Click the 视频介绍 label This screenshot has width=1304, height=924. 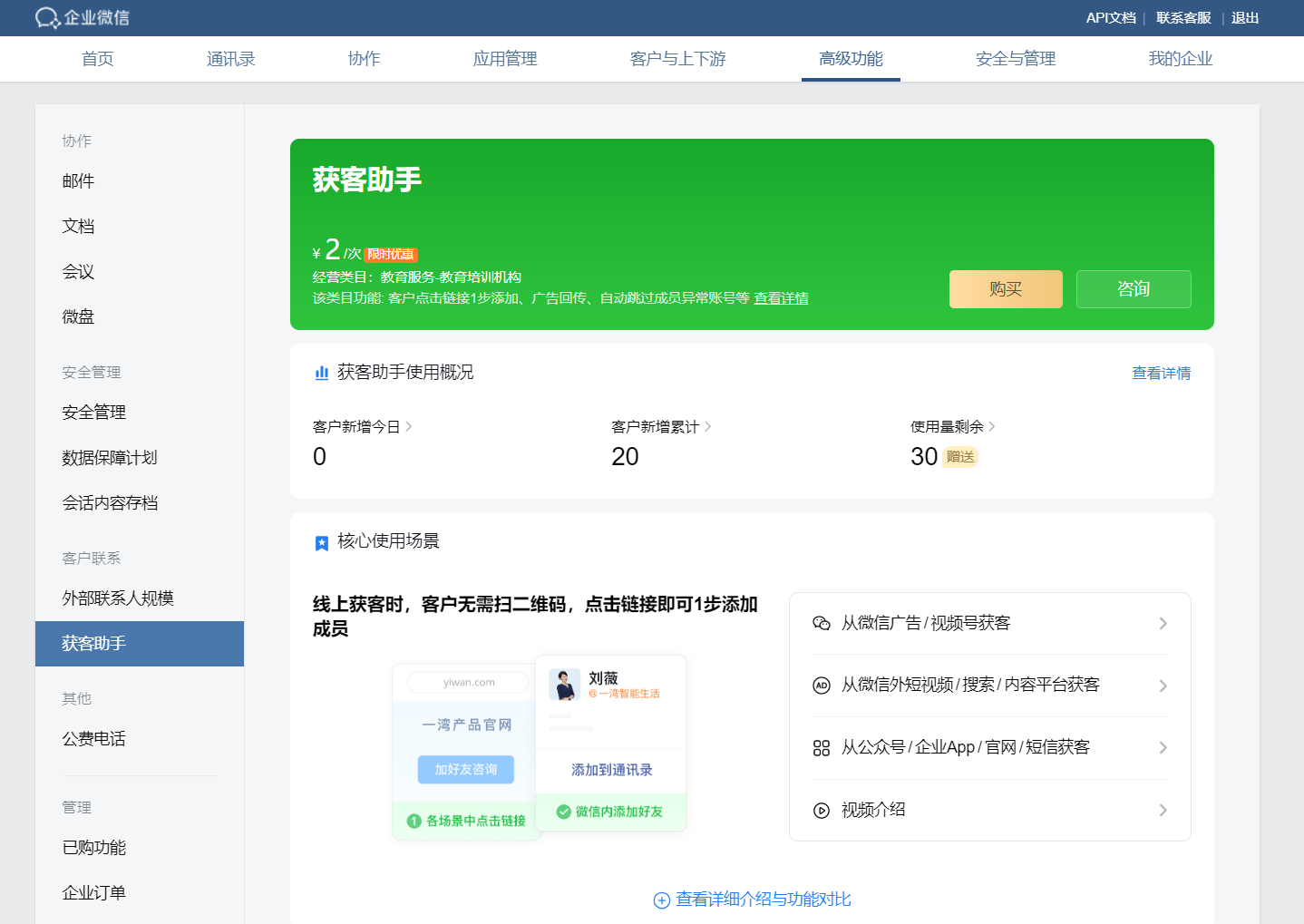click(873, 811)
